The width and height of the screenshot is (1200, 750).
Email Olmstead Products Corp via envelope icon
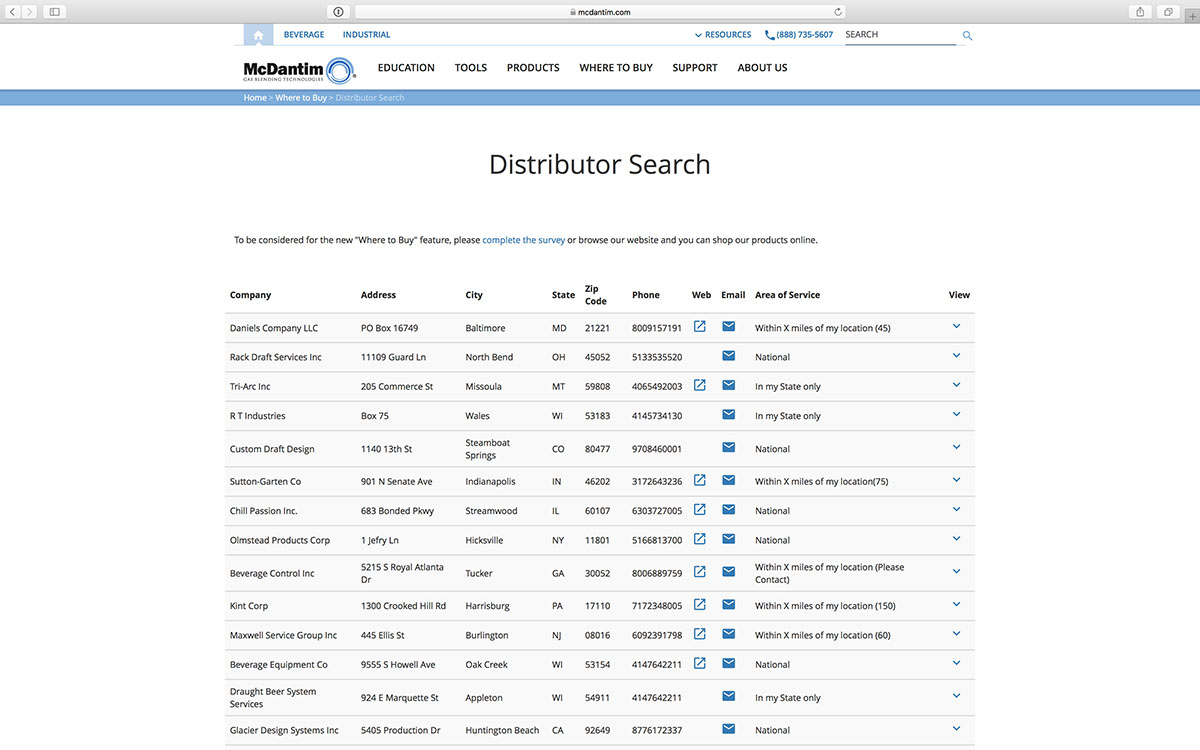(729, 539)
